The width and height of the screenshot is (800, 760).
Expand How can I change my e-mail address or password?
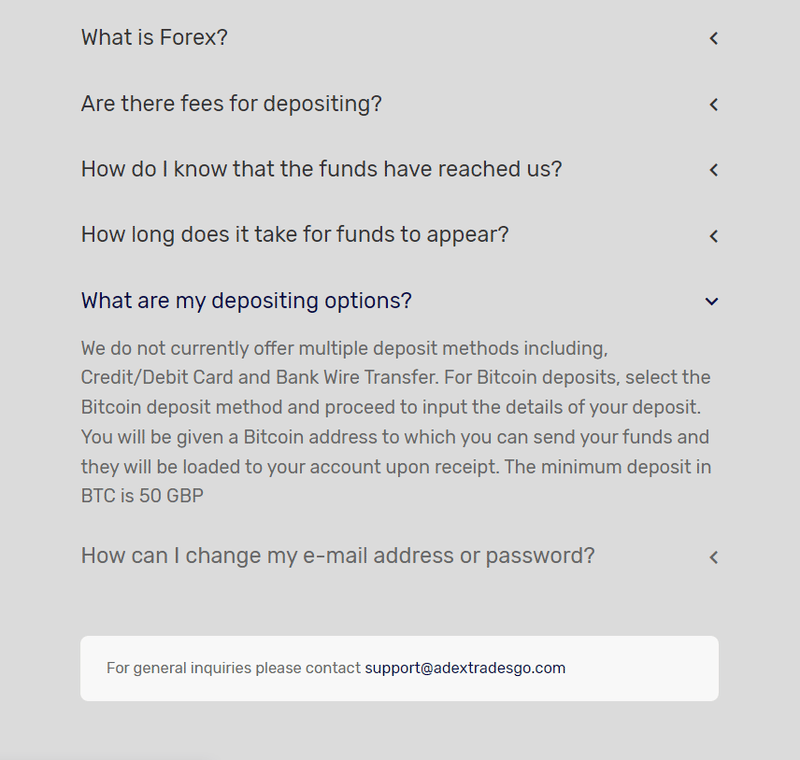(x=338, y=555)
